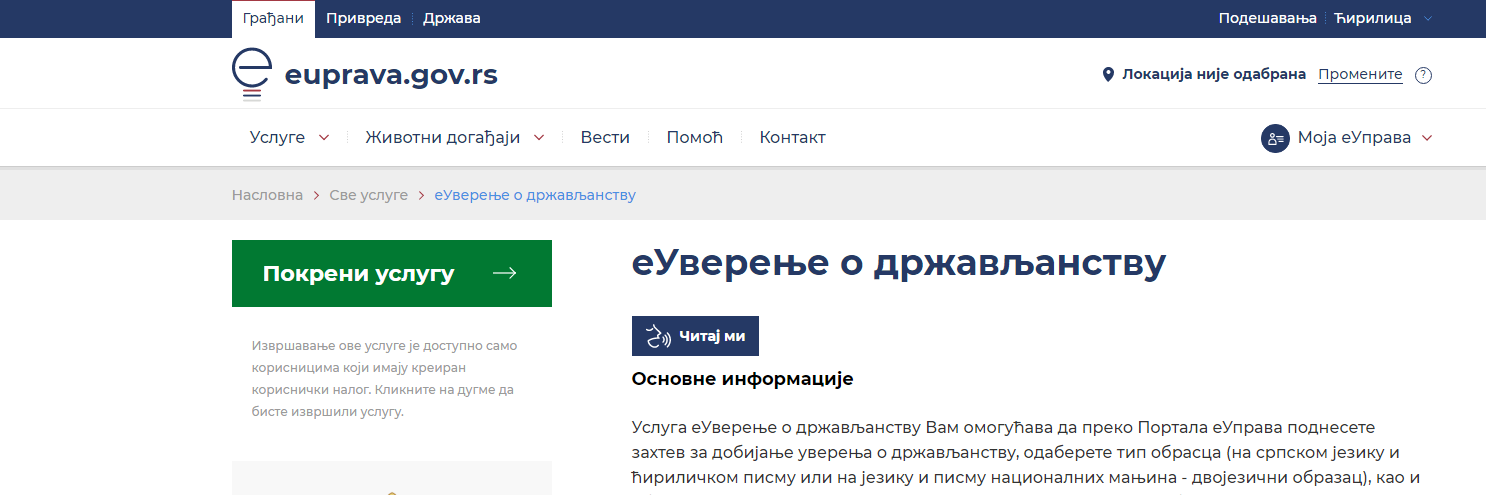Open the location help question mark icon
1486x495 pixels.
click(1424, 75)
